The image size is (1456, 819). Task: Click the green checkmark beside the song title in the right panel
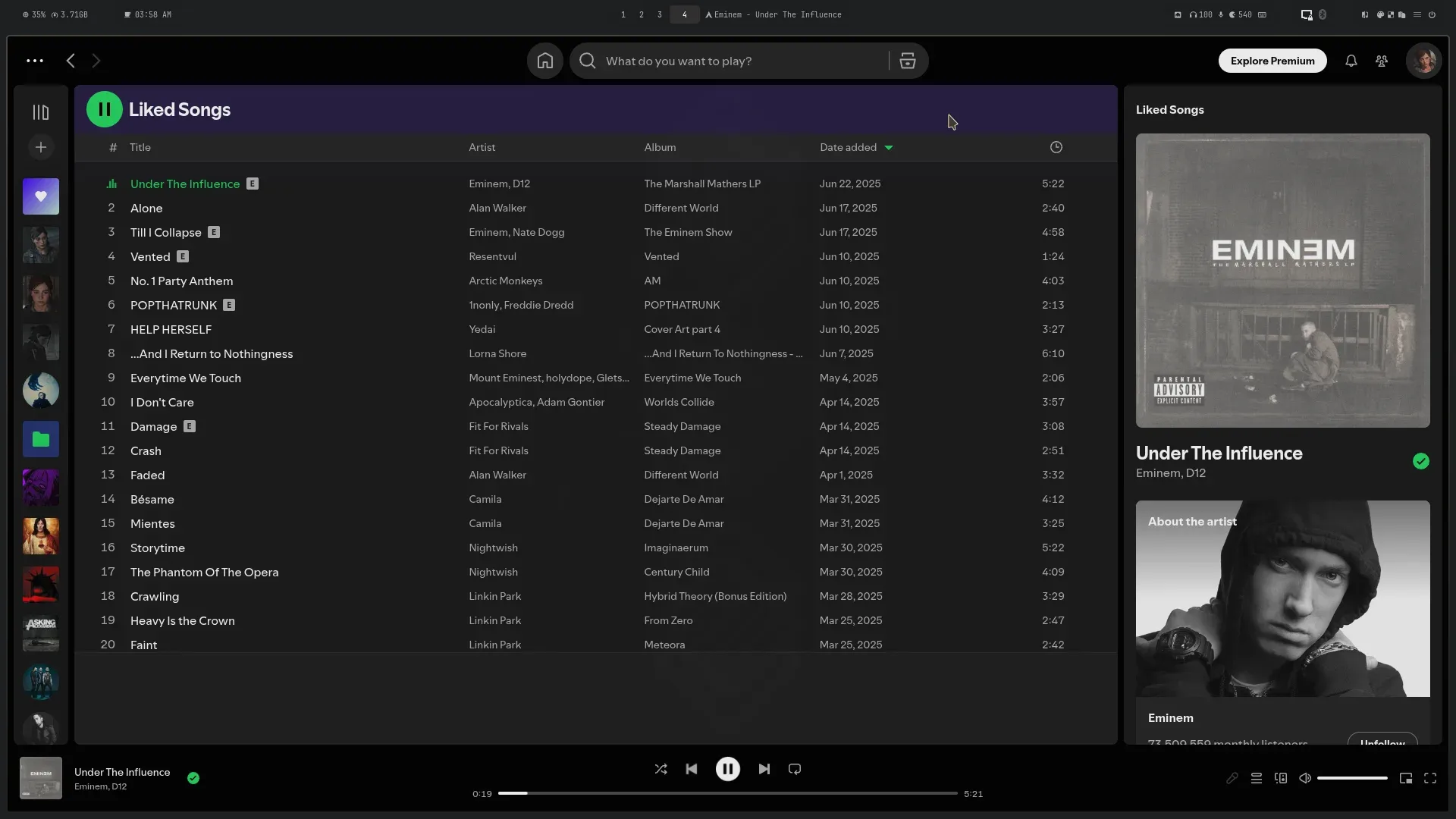pyautogui.click(x=1421, y=461)
